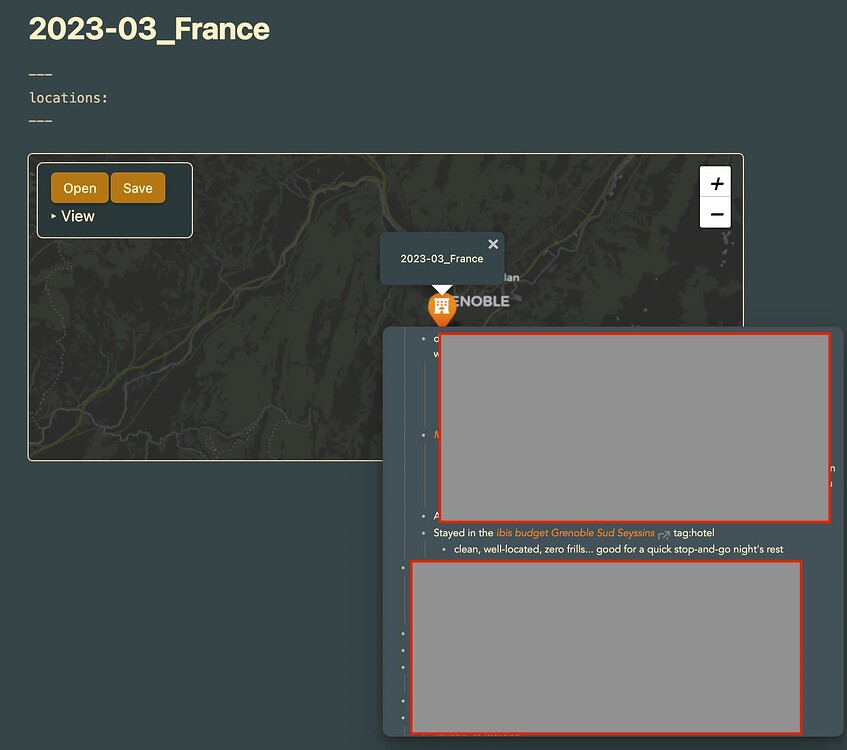Select the zoom in plus control

(715, 183)
